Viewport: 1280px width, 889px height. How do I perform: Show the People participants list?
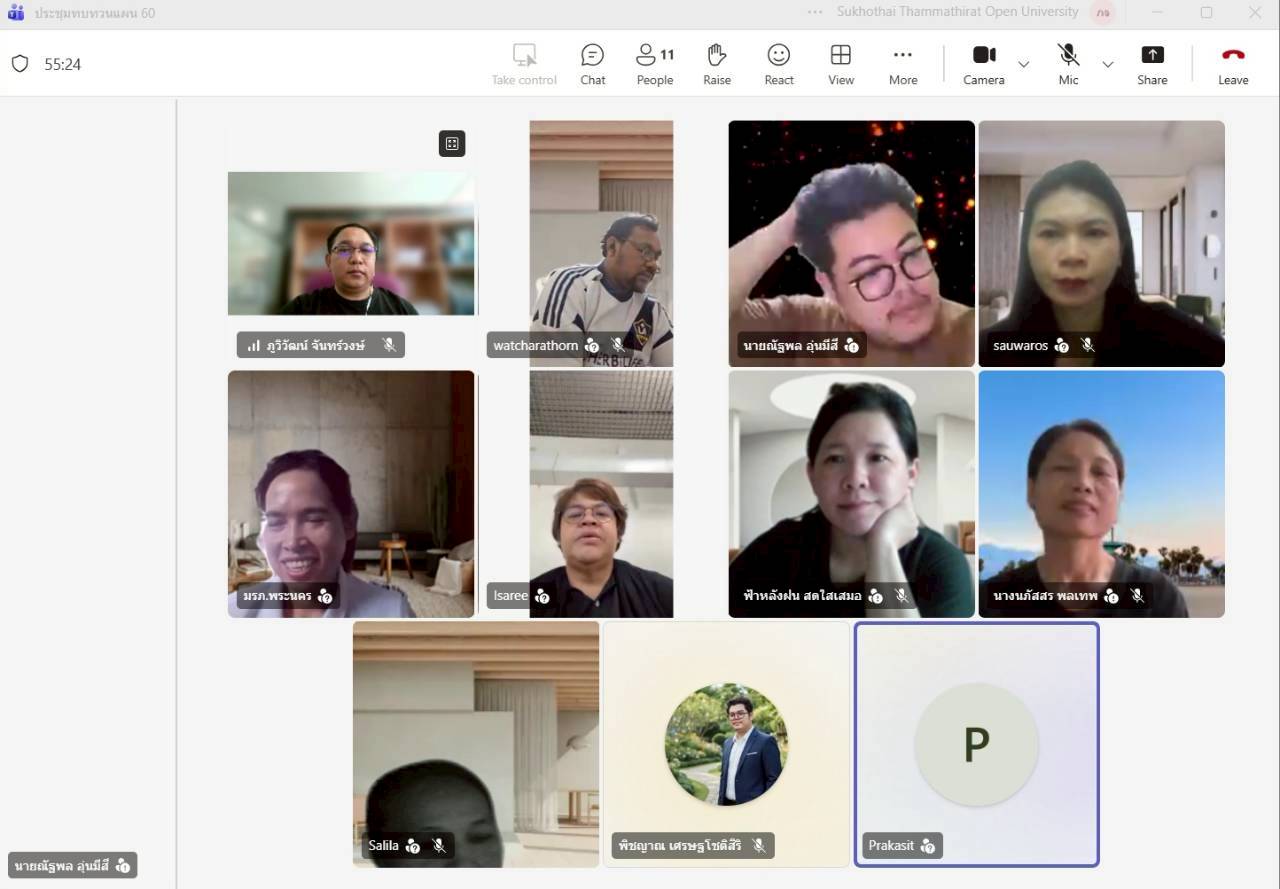(x=655, y=64)
